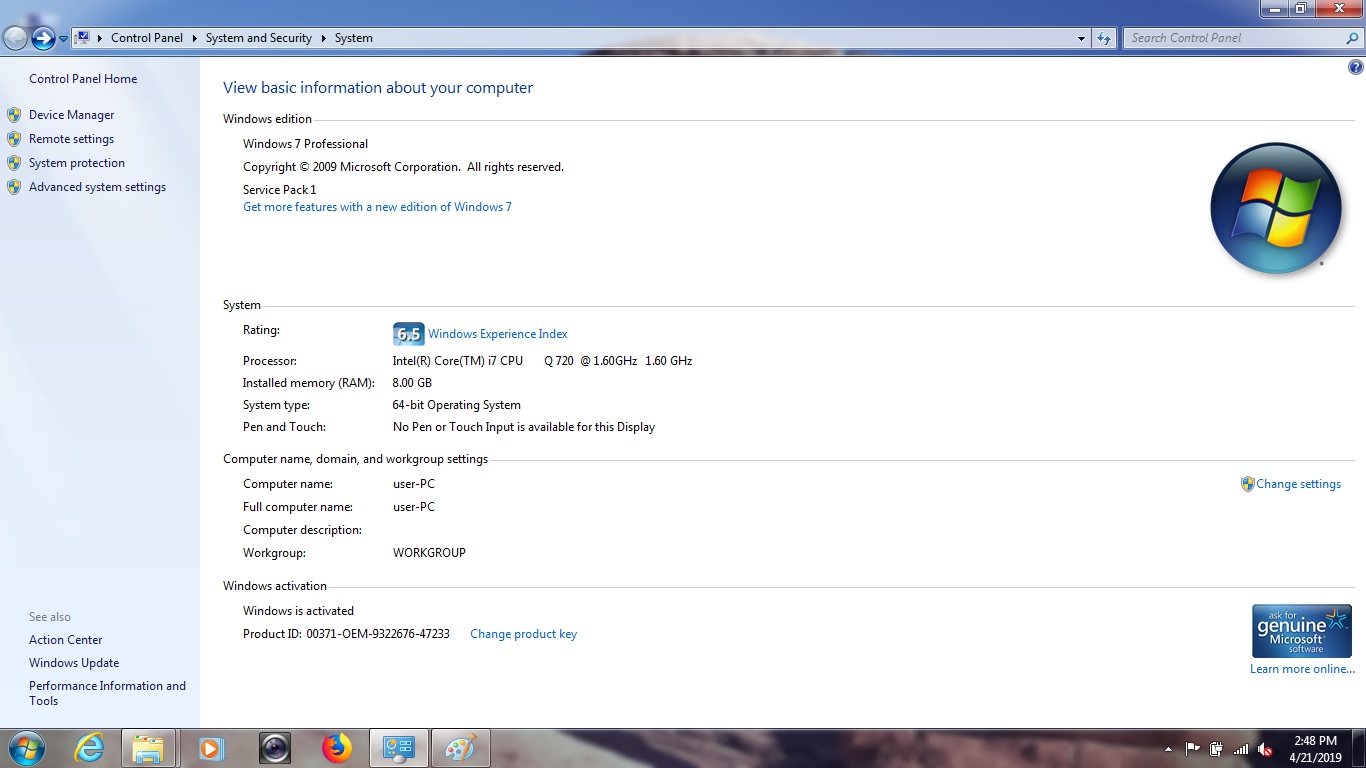Click System and Security in breadcrumb
Image resolution: width=1366 pixels, height=768 pixels.
pyautogui.click(x=258, y=38)
